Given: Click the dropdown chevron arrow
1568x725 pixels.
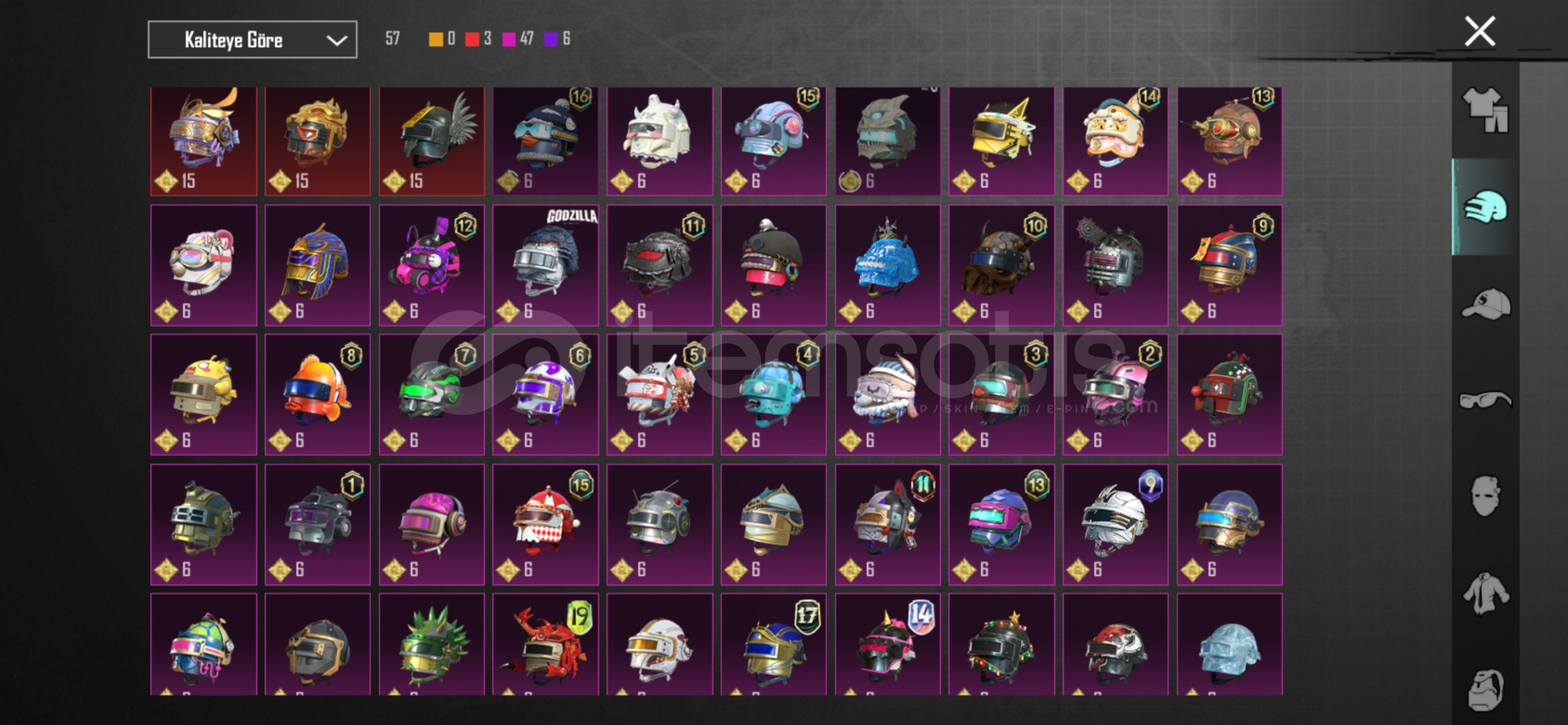Looking at the screenshot, I should click(336, 40).
